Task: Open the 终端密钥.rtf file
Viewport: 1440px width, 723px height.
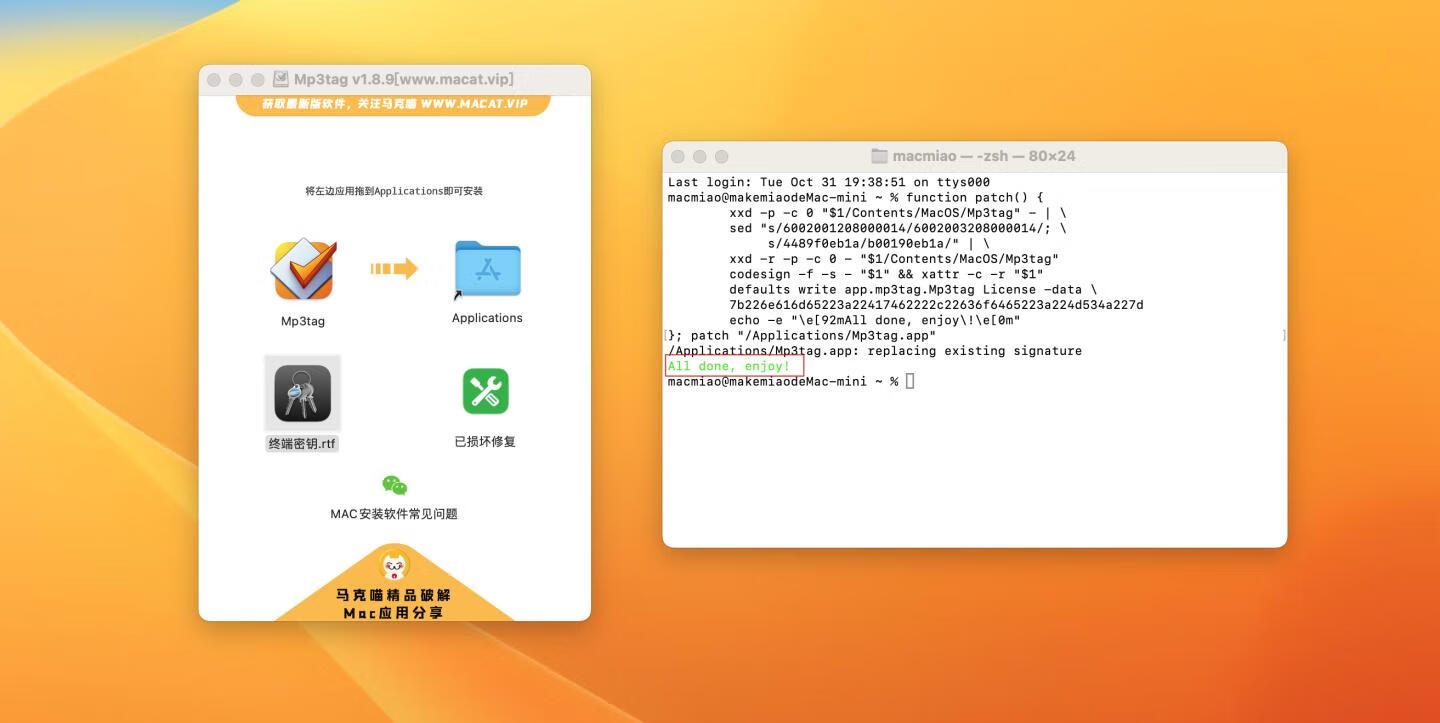Action: (302, 392)
